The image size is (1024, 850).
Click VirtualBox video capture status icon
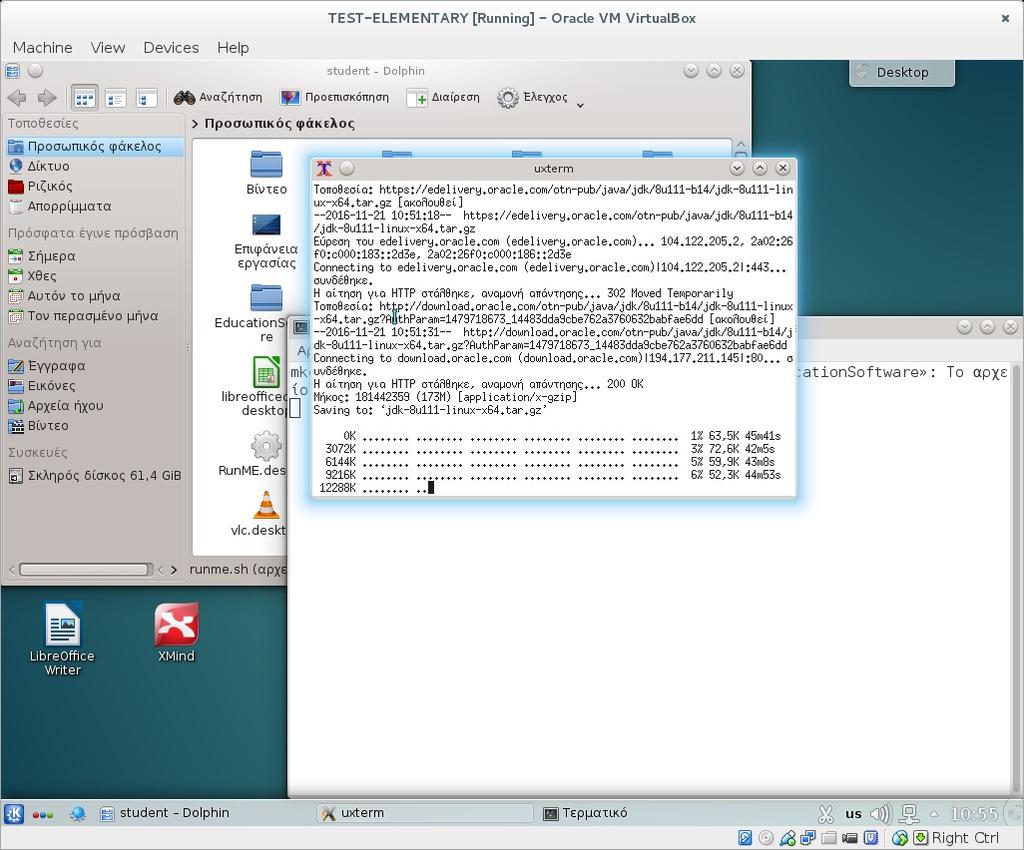pos(850,838)
